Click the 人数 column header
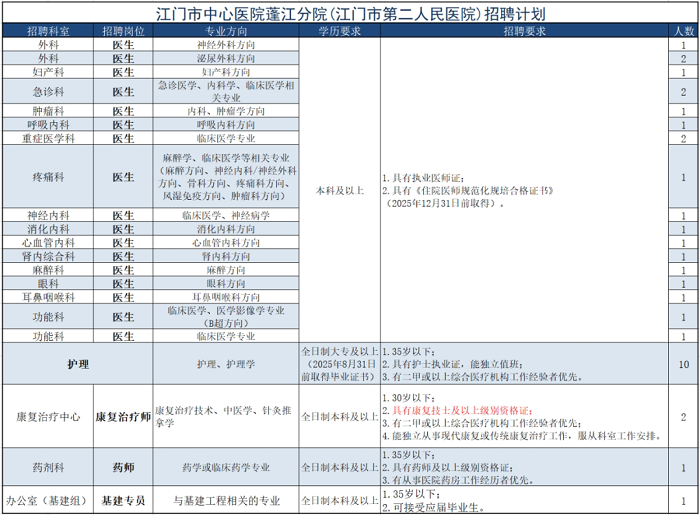The height and width of the screenshot is (515, 700). (x=683, y=31)
